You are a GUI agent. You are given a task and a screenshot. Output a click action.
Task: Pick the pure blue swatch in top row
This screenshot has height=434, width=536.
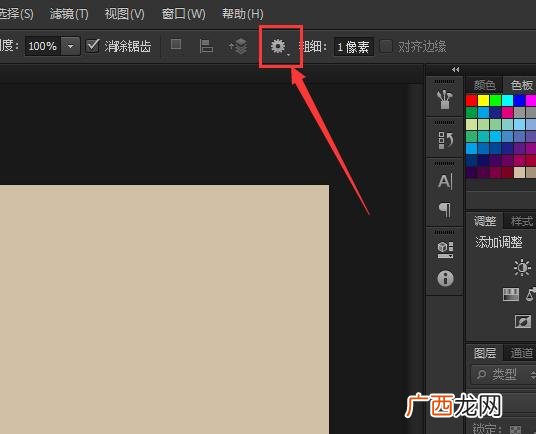(519, 100)
